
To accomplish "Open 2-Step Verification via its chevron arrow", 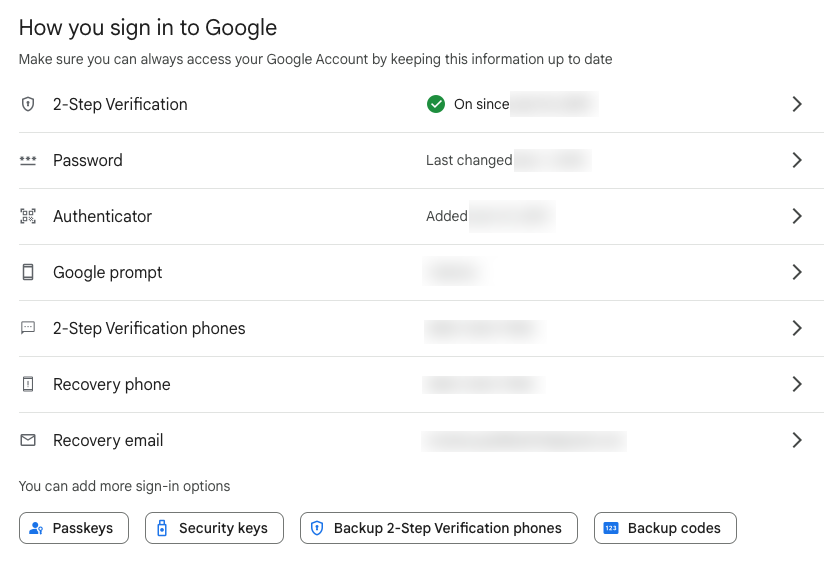I will [797, 104].
